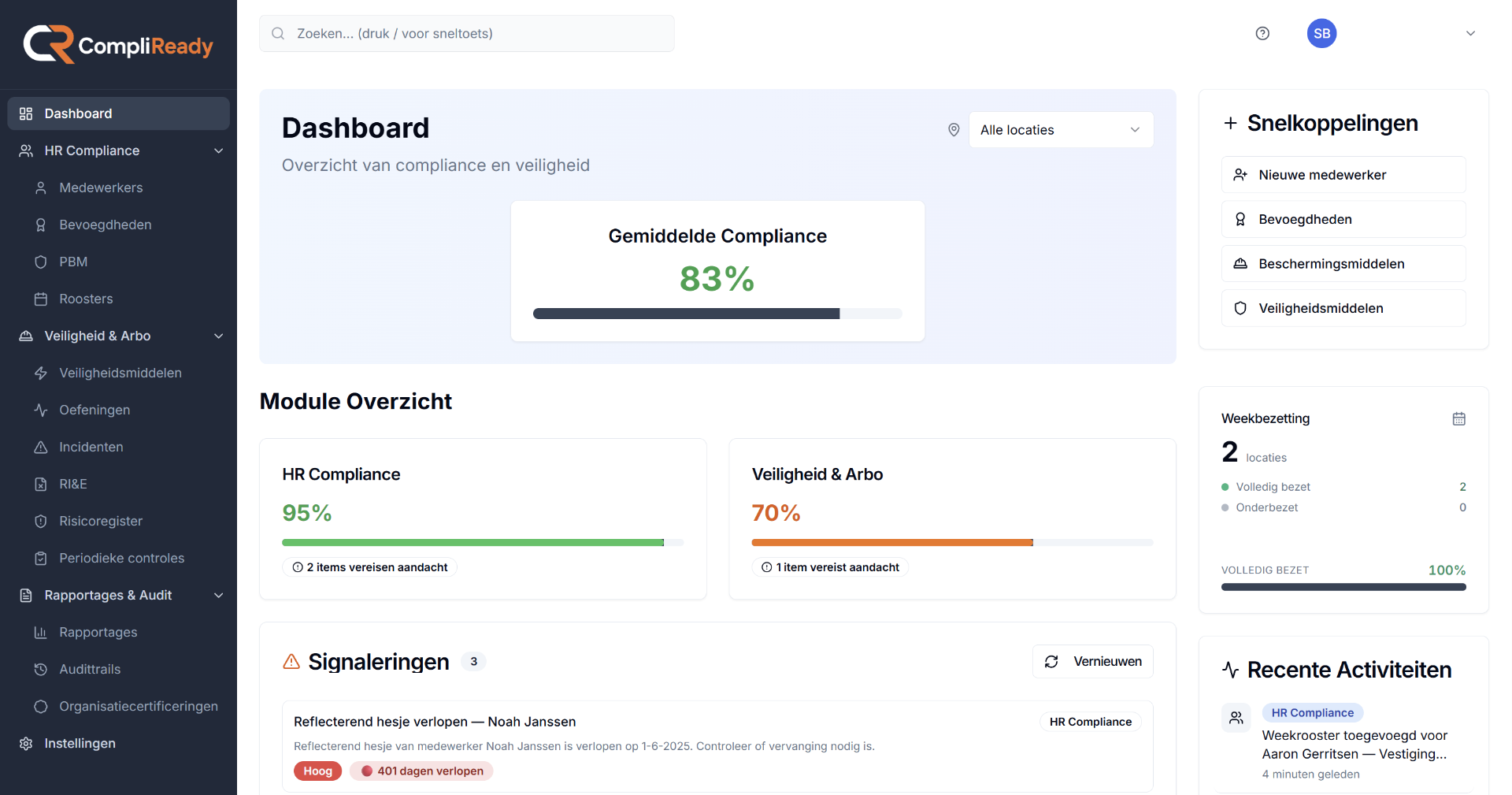Click the Instellingen gear icon in sidebar
The height and width of the screenshot is (795, 1512).
tap(26, 743)
